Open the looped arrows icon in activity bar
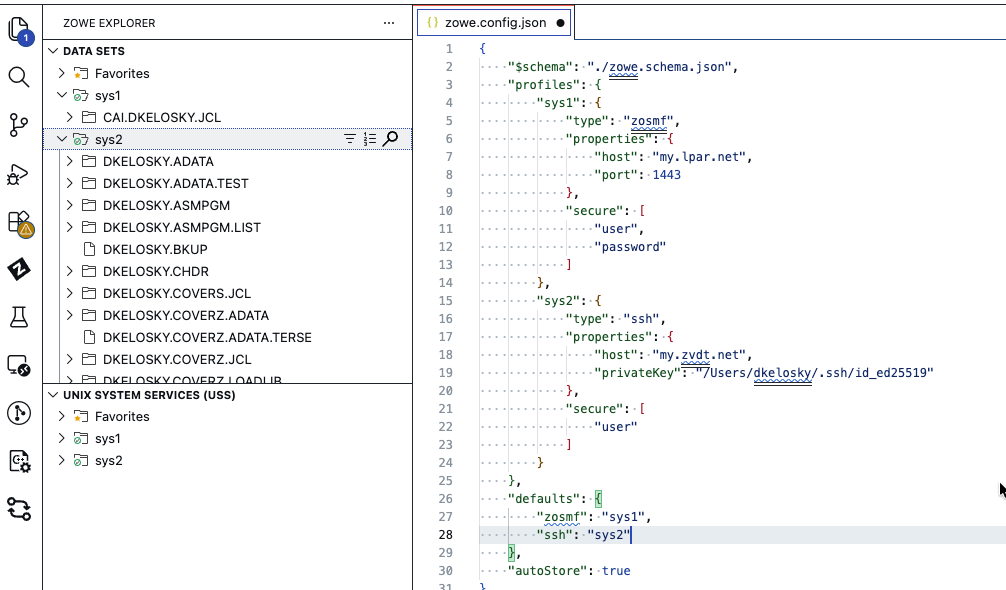The height and width of the screenshot is (590, 1006). click(19, 509)
